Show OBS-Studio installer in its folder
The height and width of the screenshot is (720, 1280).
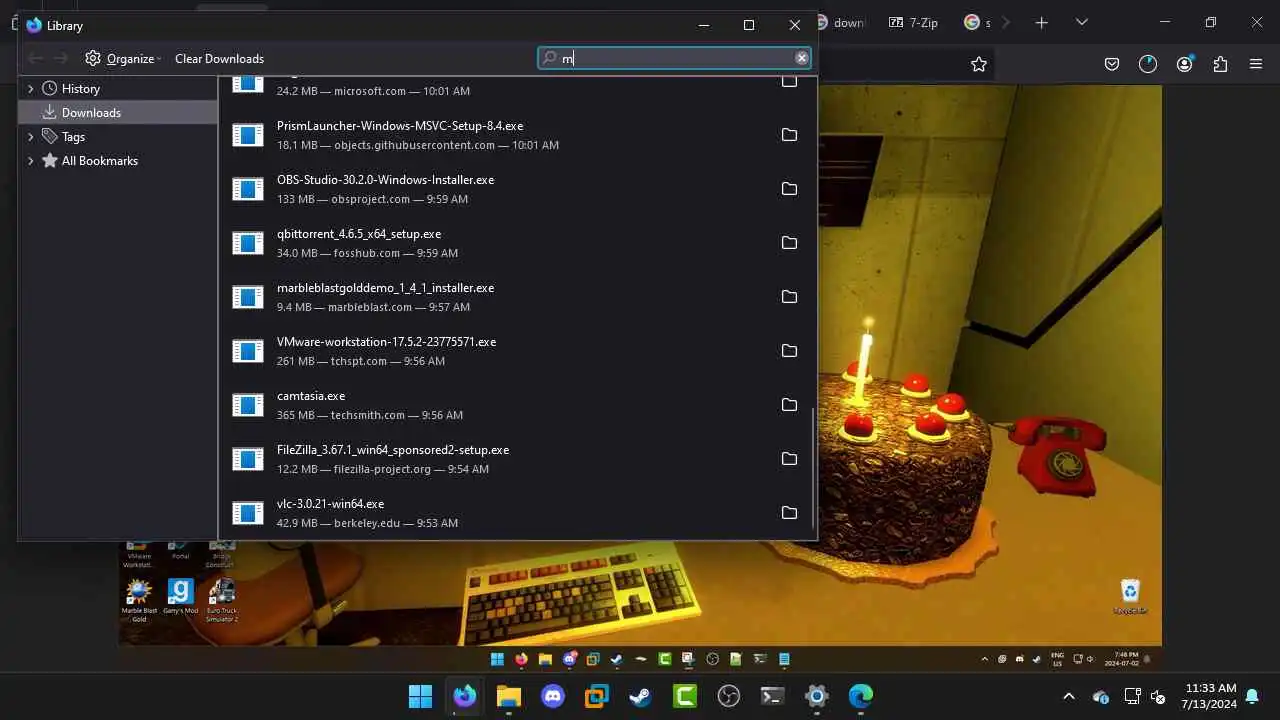[x=789, y=189]
